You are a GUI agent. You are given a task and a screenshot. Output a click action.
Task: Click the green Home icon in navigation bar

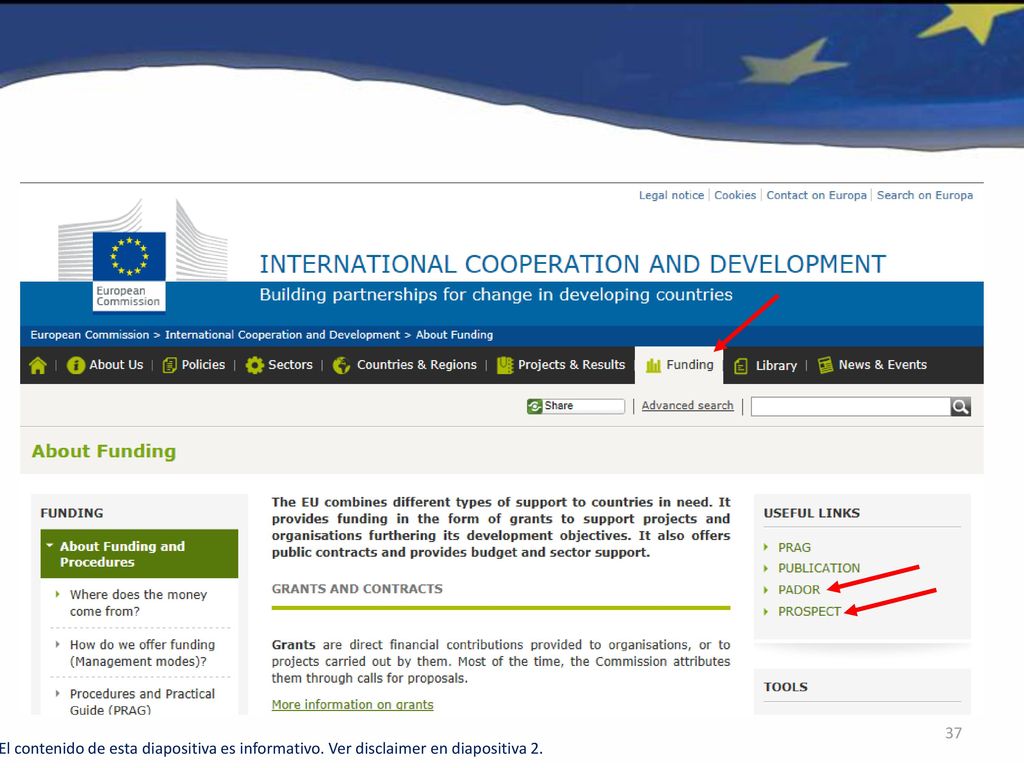(x=38, y=366)
